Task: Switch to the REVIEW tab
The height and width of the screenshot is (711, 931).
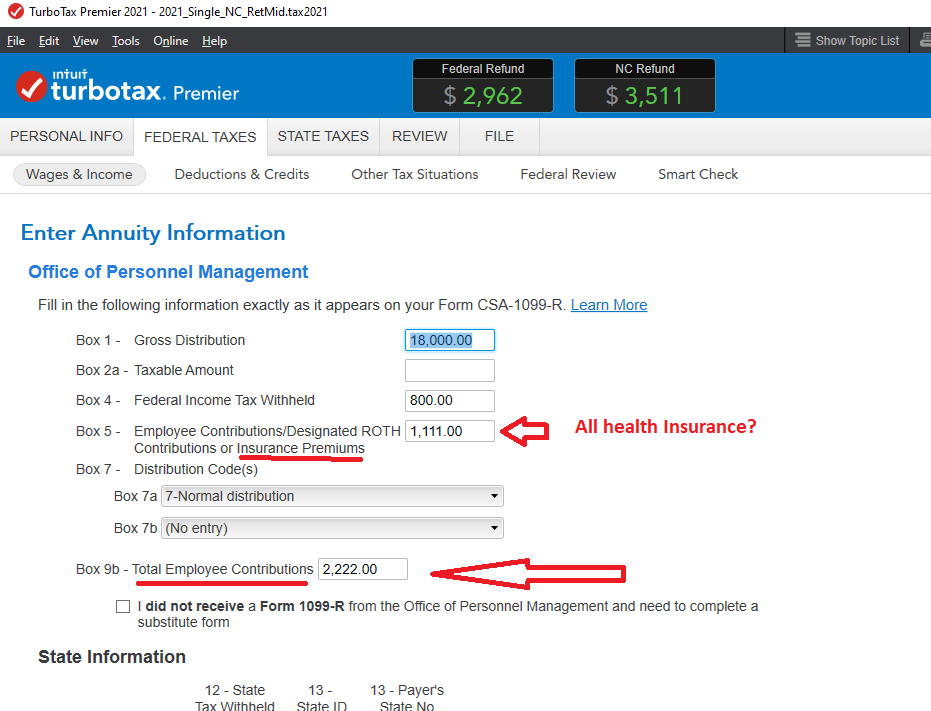Action: (419, 136)
